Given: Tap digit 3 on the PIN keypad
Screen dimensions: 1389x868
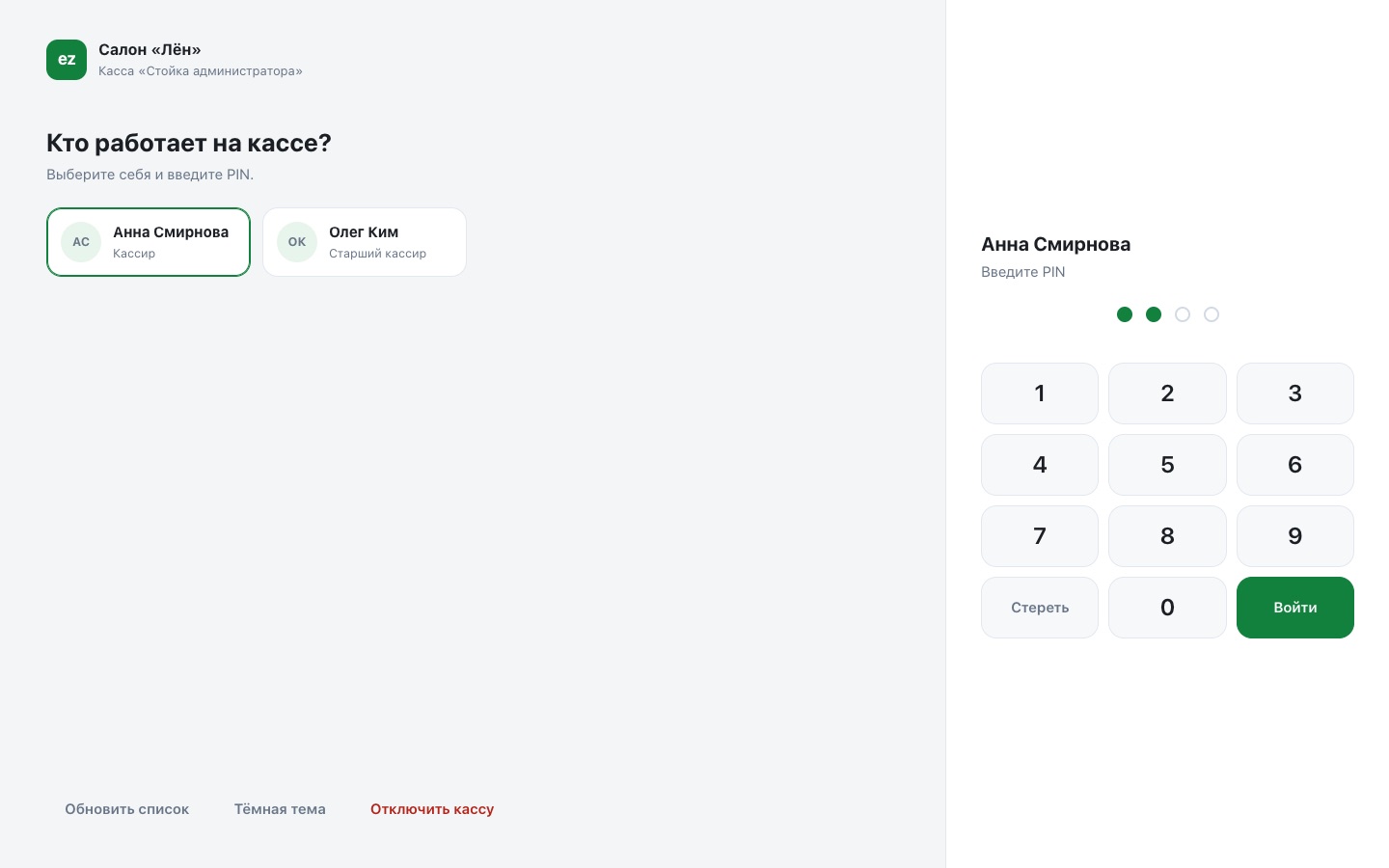Looking at the screenshot, I should (x=1295, y=393).
